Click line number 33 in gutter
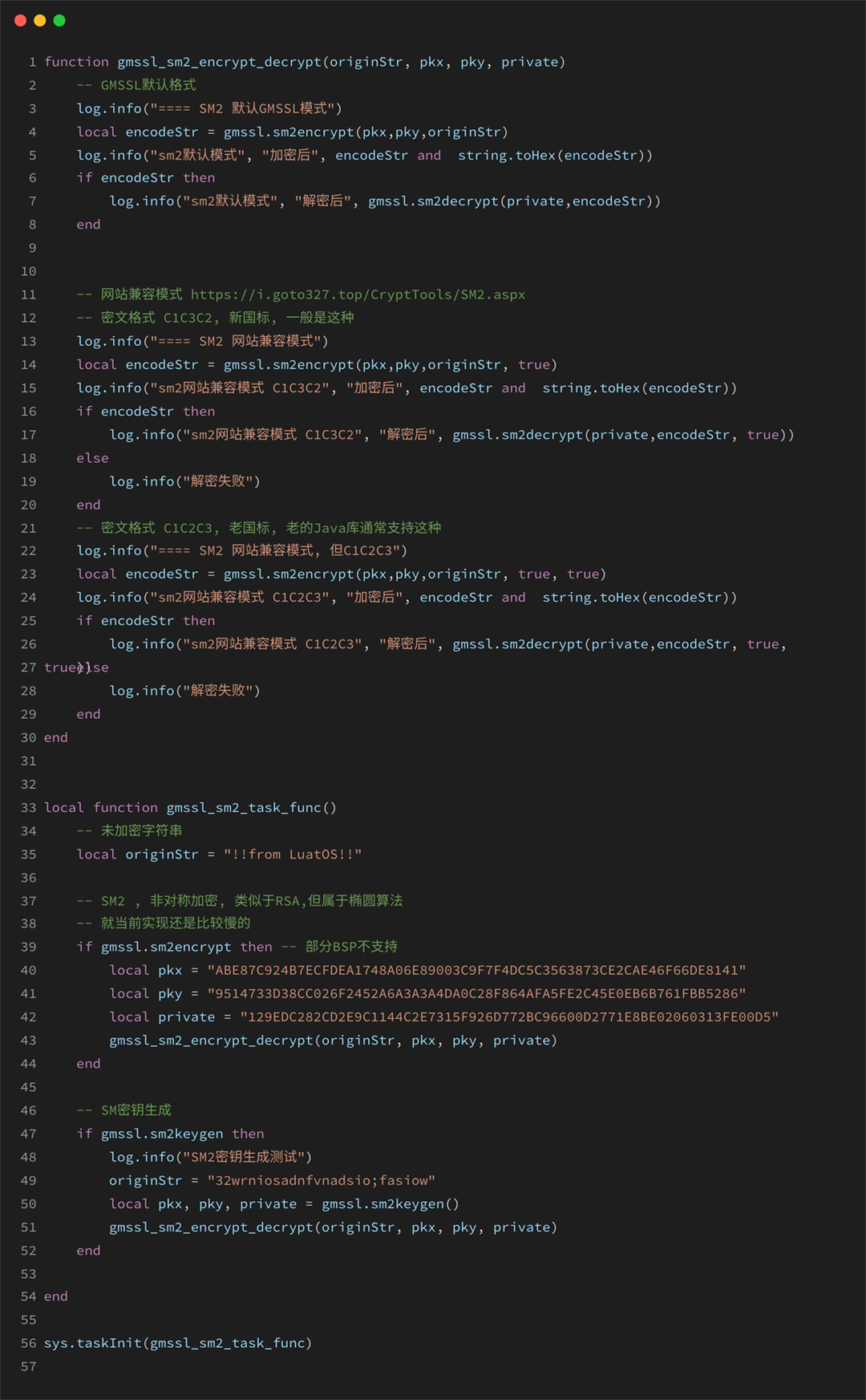The image size is (866, 1400). click(29, 808)
